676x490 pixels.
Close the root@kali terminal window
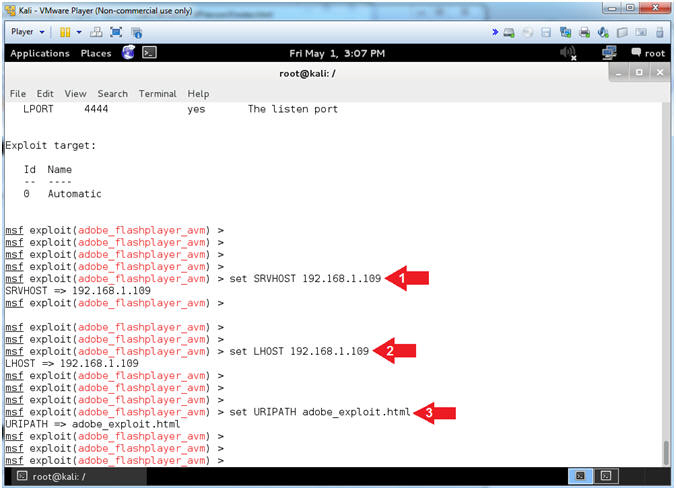point(660,73)
